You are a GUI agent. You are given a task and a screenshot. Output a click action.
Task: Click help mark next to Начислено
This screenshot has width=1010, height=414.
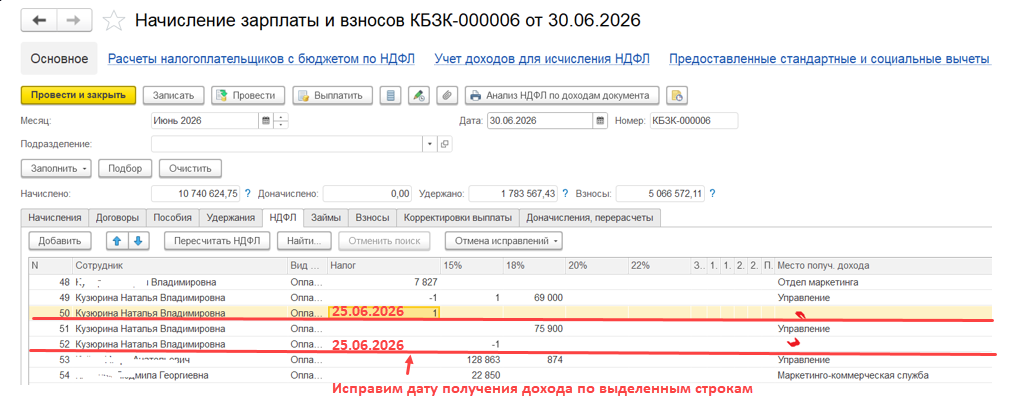pyautogui.click(x=247, y=193)
